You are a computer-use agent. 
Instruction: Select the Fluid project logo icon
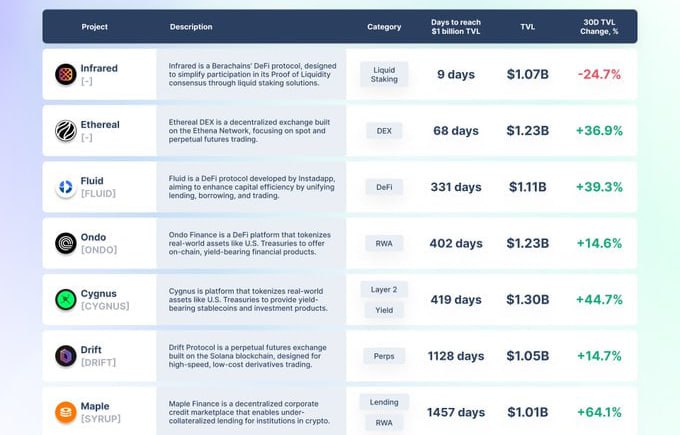(x=66, y=187)
